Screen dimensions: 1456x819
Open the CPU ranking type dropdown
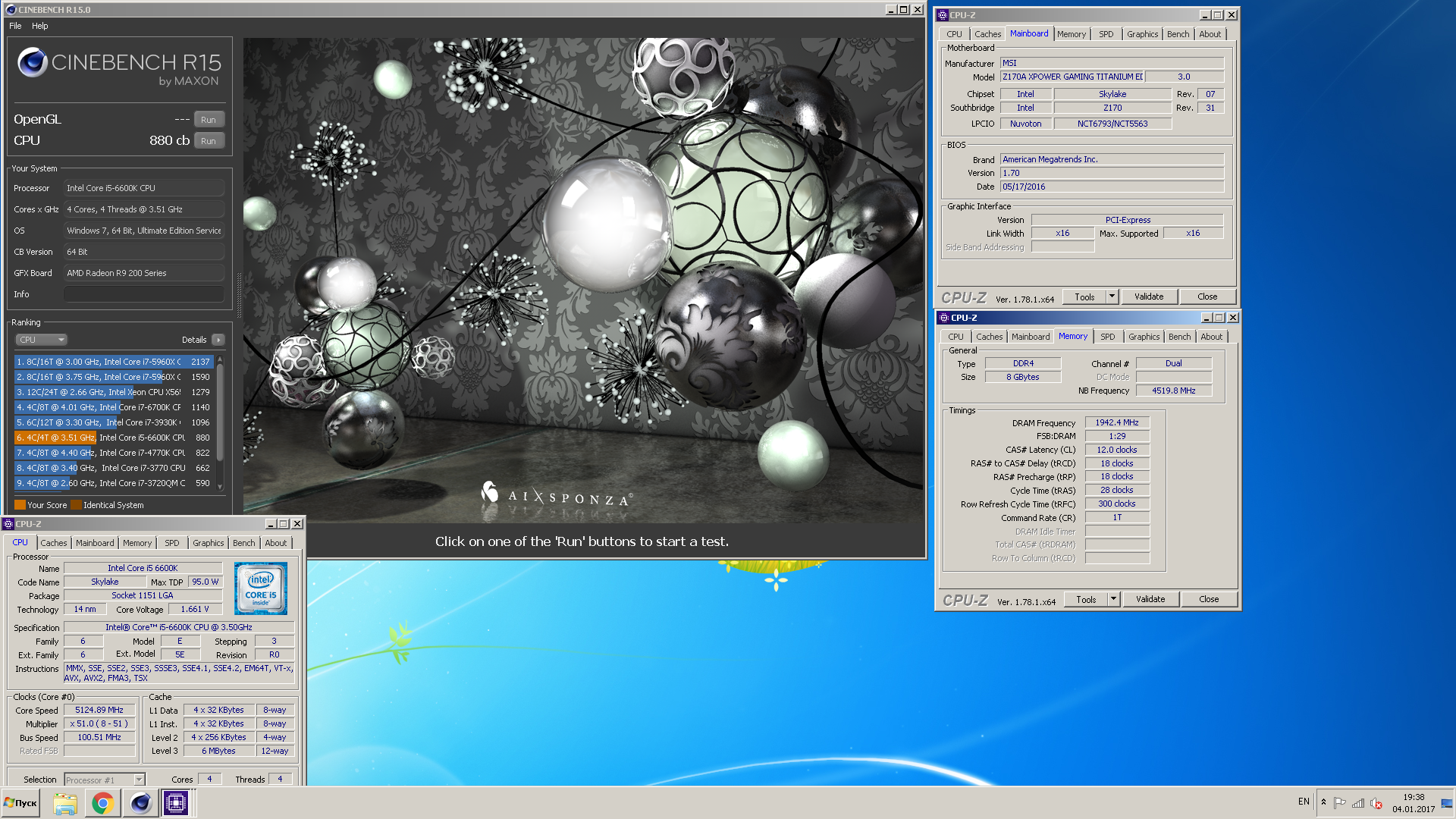tap(42, 340)
